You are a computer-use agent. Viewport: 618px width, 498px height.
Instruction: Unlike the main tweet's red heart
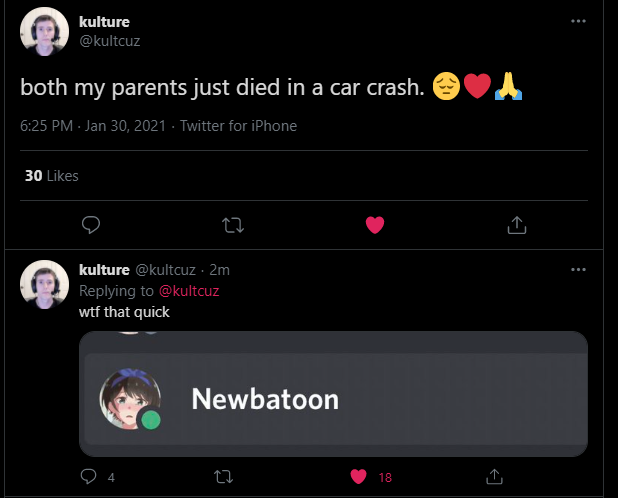click(x=375, y=225)
